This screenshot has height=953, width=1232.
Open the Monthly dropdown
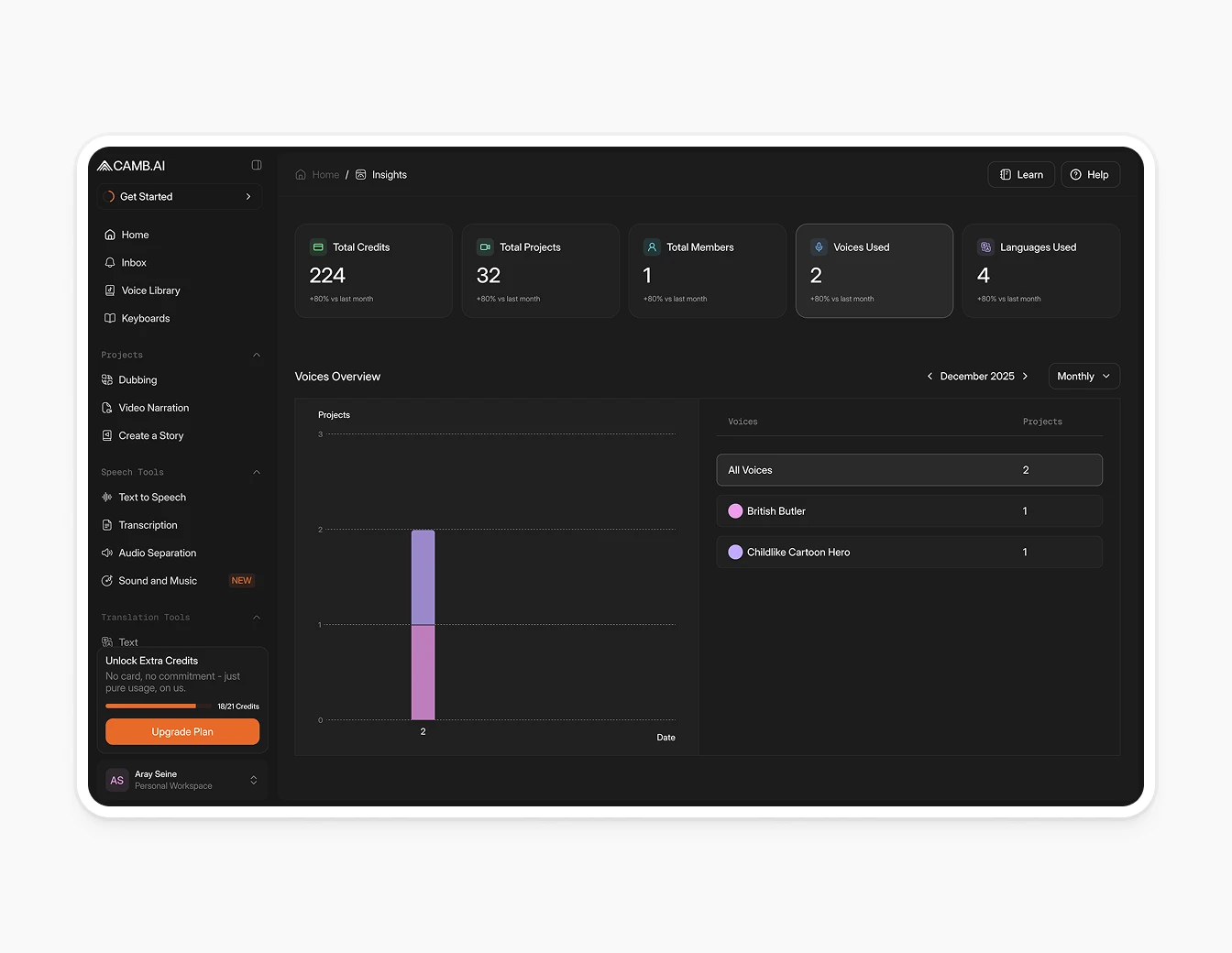(1083, 376)
